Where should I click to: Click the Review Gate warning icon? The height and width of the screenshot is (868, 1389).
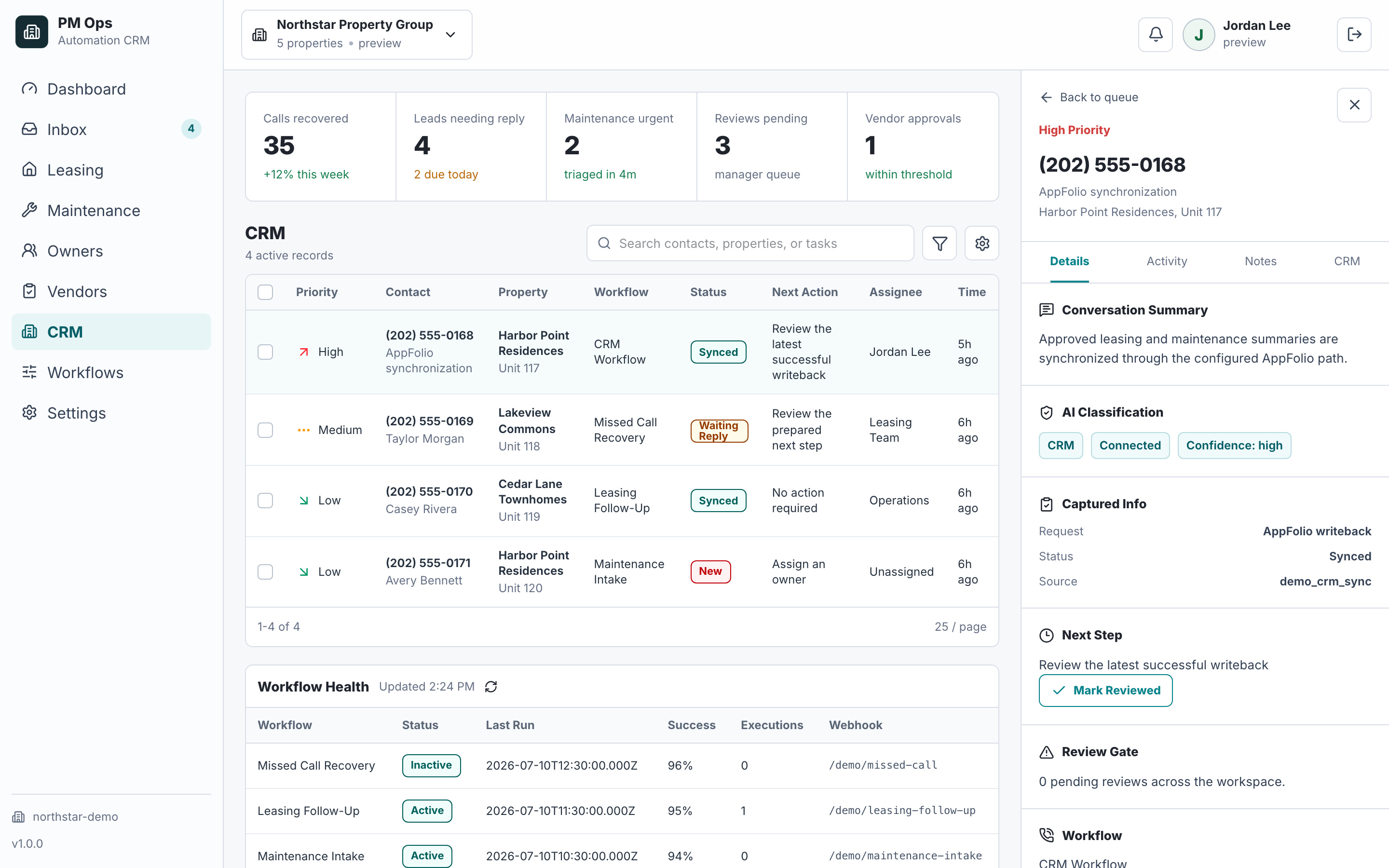1047,752
